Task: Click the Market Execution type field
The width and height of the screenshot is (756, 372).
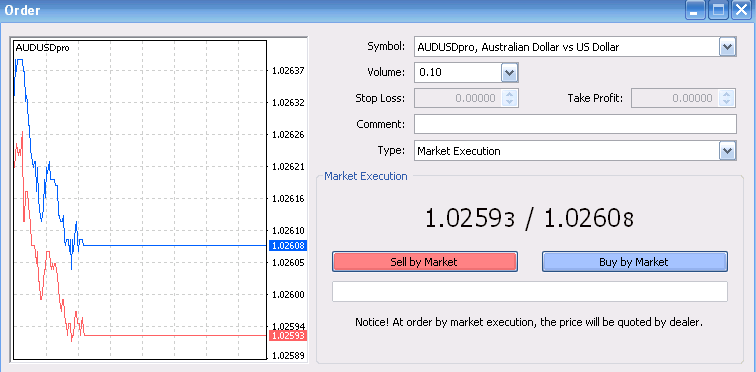Action: tap(567, 151)
